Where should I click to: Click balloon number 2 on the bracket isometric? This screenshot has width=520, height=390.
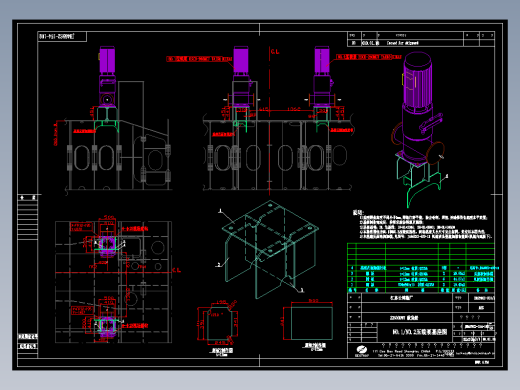point(219,265)
